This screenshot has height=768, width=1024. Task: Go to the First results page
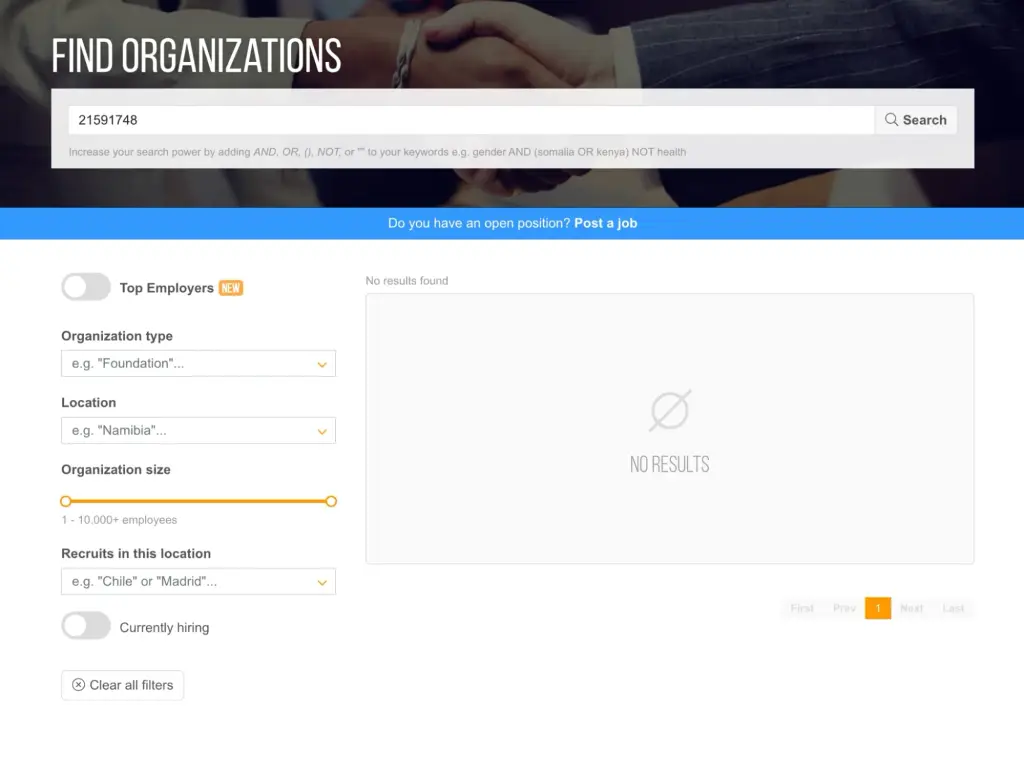click(802, 608)
